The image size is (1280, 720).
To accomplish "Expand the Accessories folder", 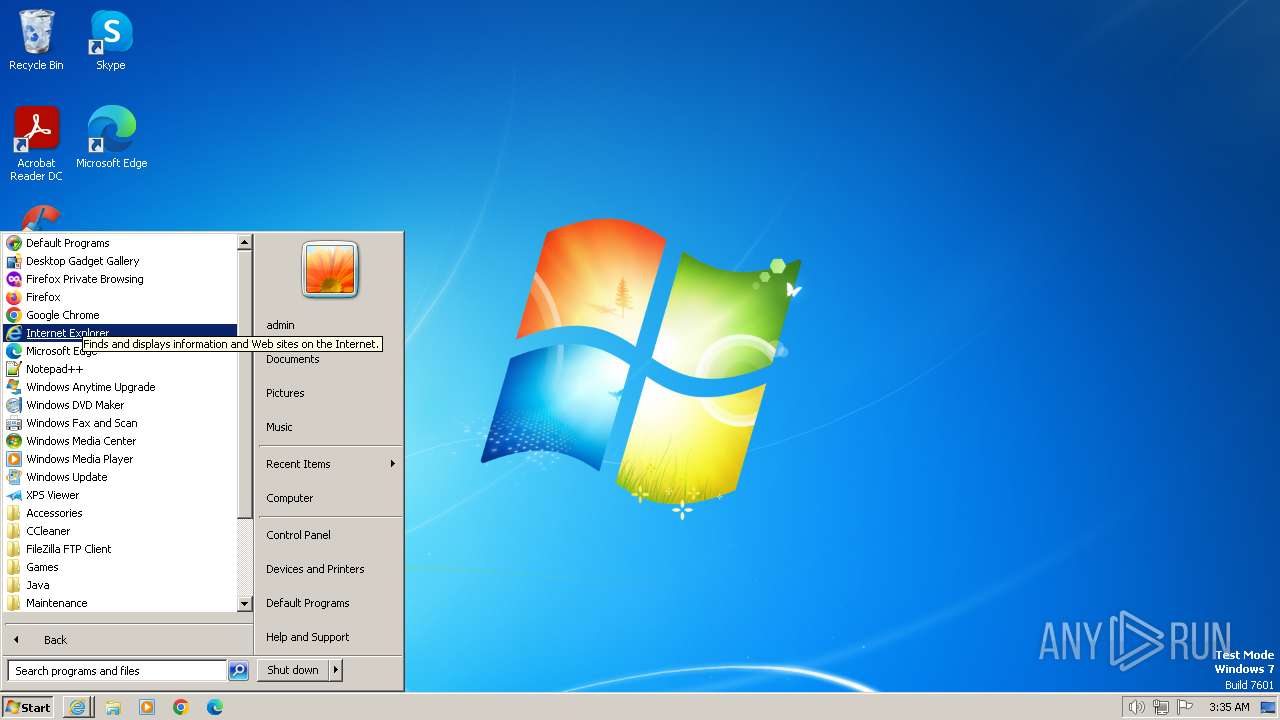I will [x=120, y=513].
